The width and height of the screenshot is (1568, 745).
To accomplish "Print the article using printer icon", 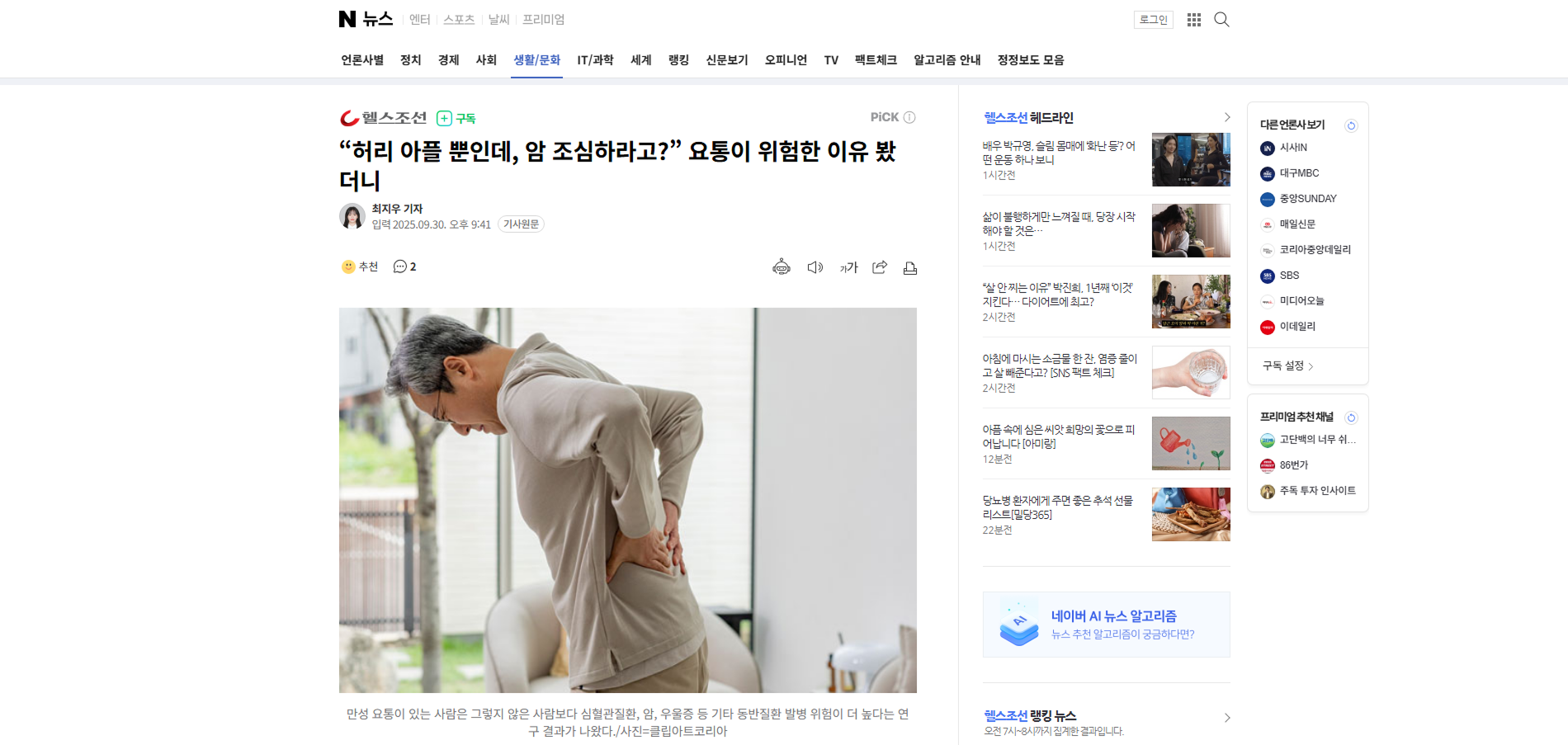I will click(910, 267).
